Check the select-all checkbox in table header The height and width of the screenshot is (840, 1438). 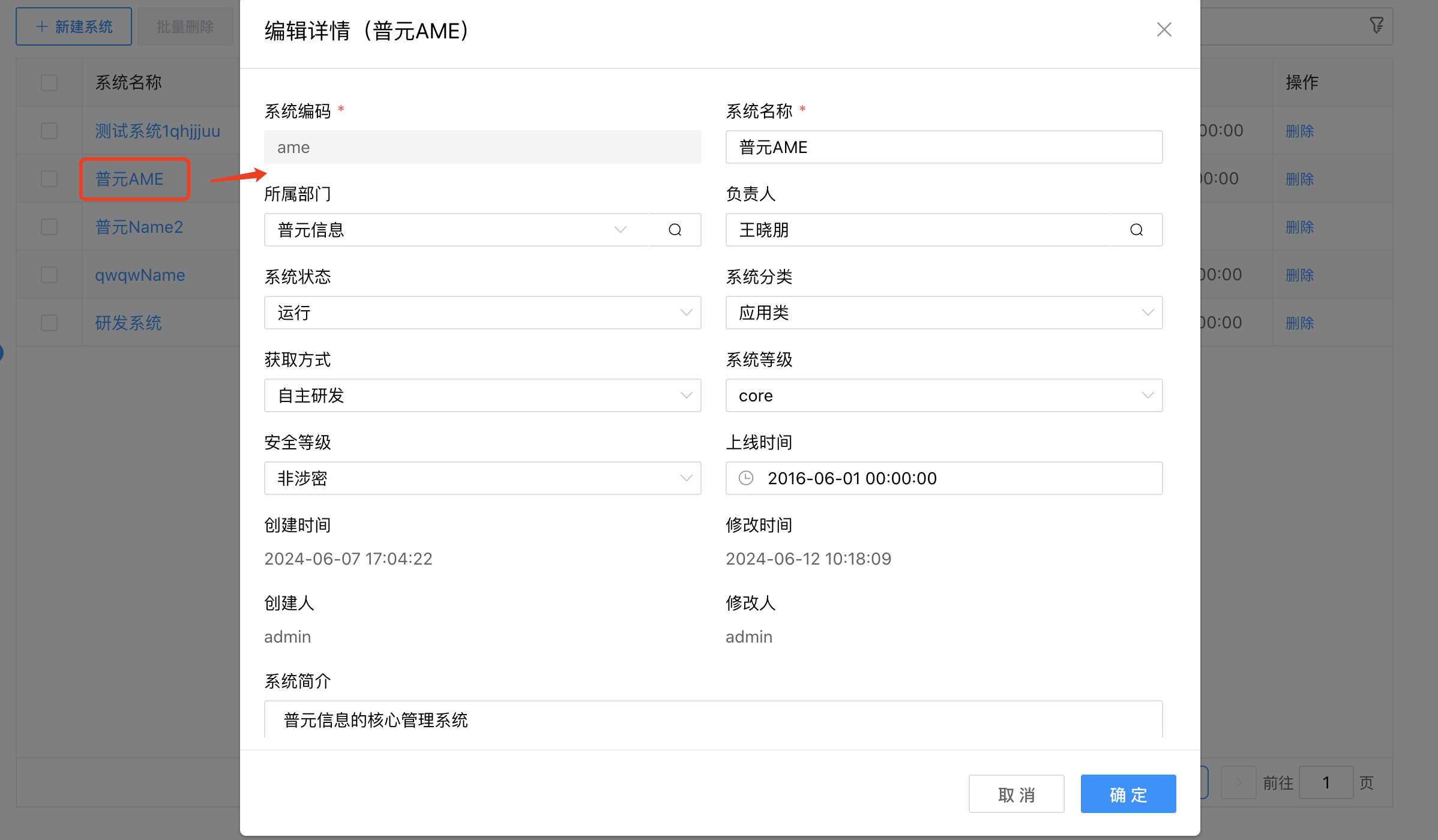pyautogui.click(x=49, y=82)
